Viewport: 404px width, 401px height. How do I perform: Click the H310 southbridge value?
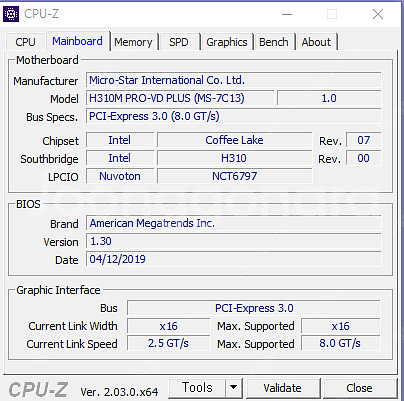(x=234, y=158)
